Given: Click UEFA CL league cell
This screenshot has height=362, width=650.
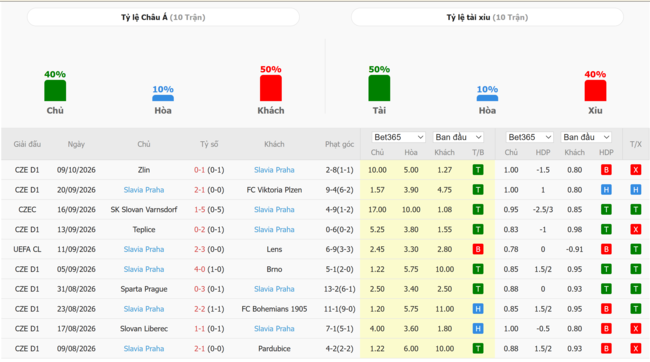Looking at the screenshot, I should click(x=27, y=249).
